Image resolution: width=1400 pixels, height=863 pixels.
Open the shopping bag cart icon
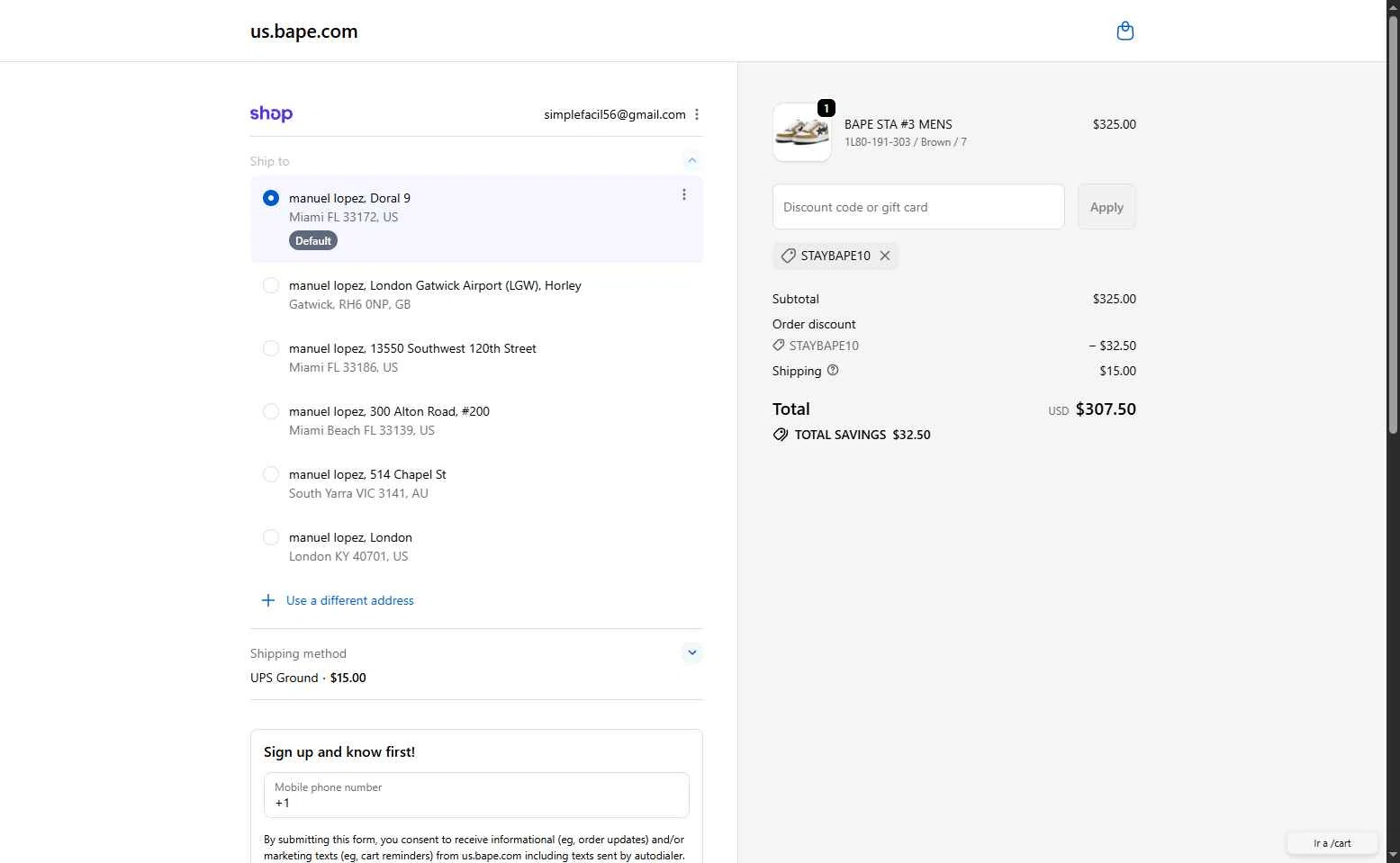[1125, 31]
